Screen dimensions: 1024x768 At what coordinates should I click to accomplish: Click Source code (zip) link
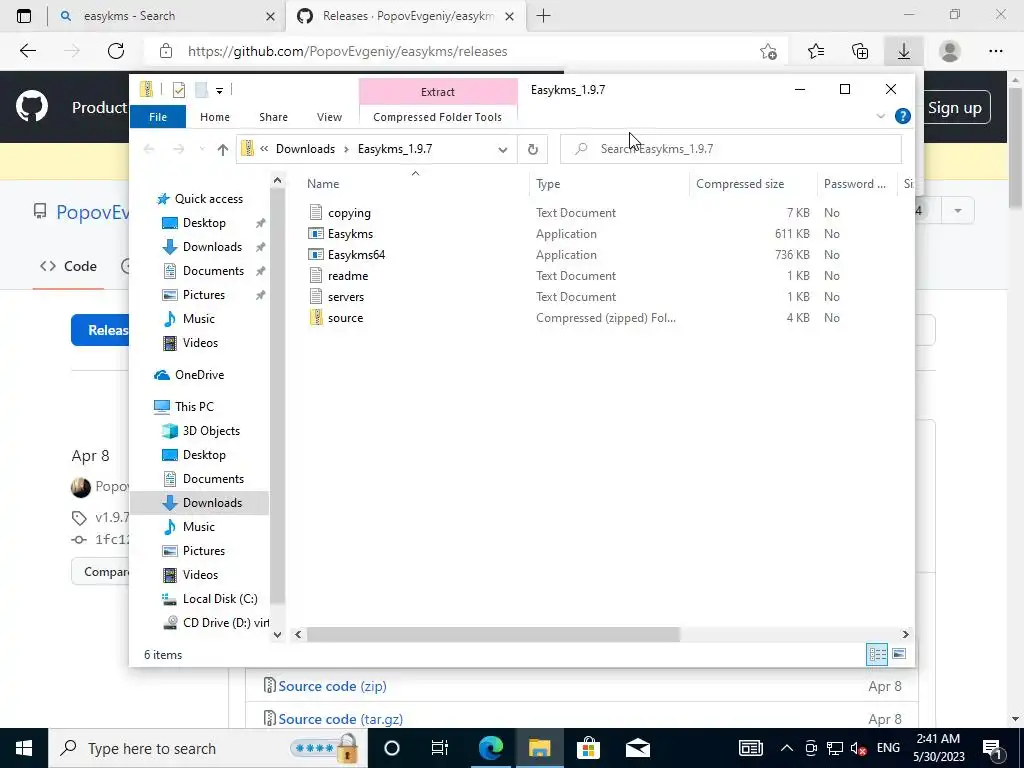point(332,686)
